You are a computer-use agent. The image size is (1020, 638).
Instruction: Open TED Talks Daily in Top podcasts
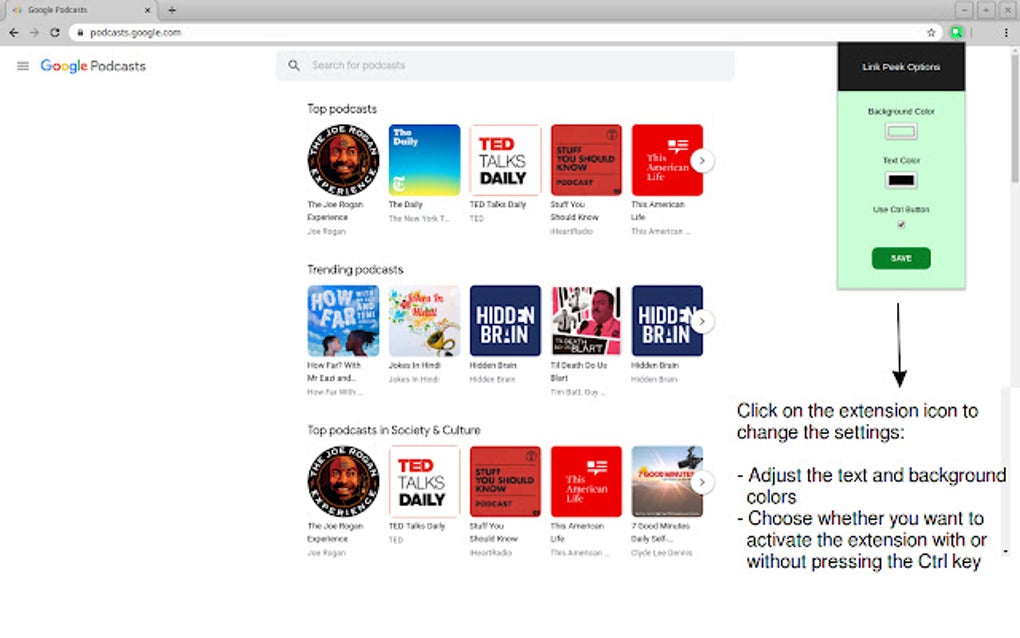pos(505,160)
